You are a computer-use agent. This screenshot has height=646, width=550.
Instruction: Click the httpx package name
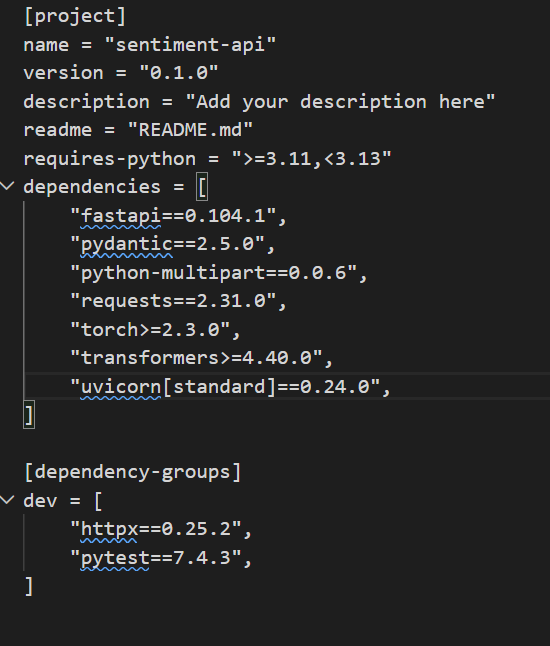click(x=109, y=529)
